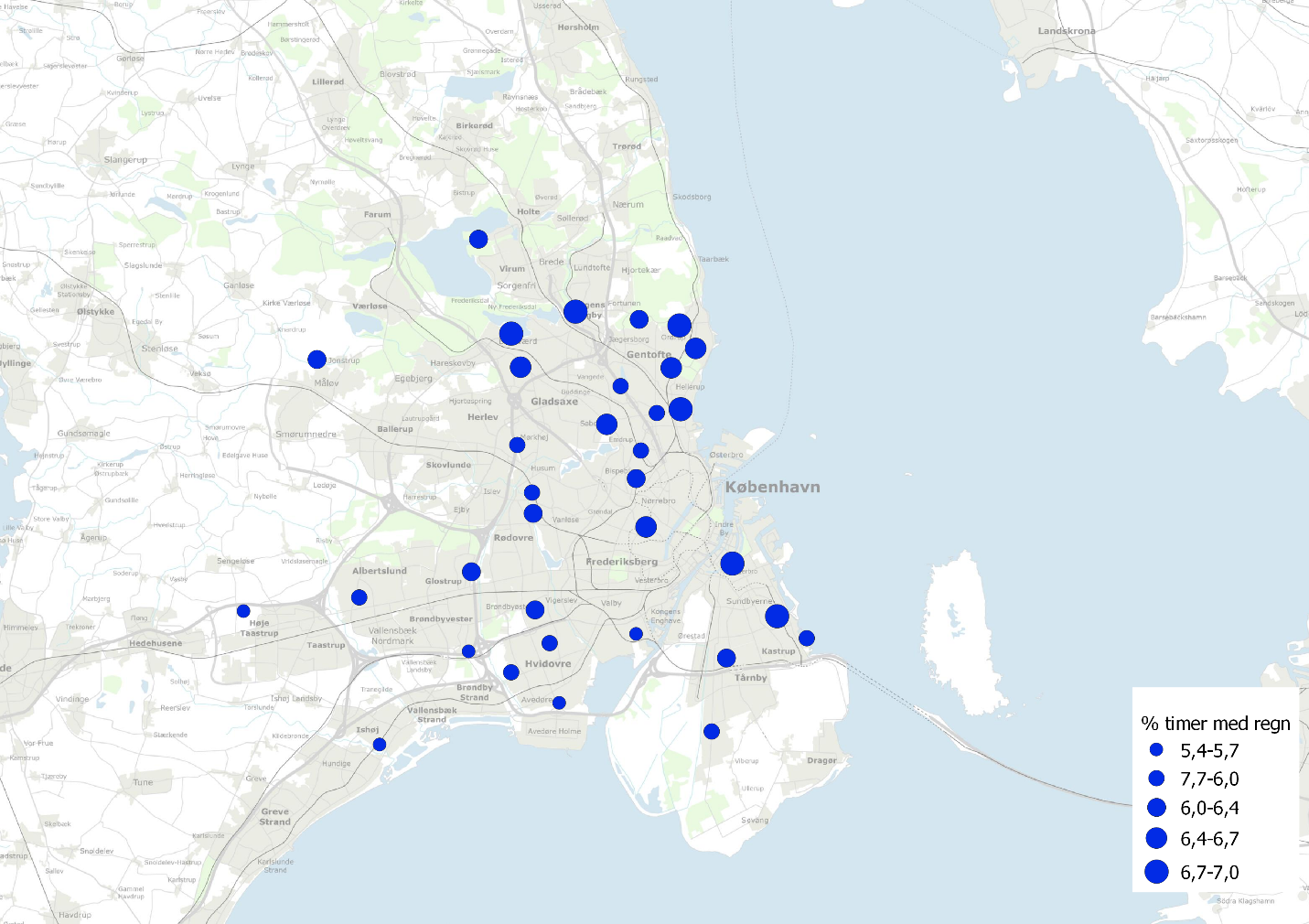Click the marker just above Tårnby

coord(726,658)
